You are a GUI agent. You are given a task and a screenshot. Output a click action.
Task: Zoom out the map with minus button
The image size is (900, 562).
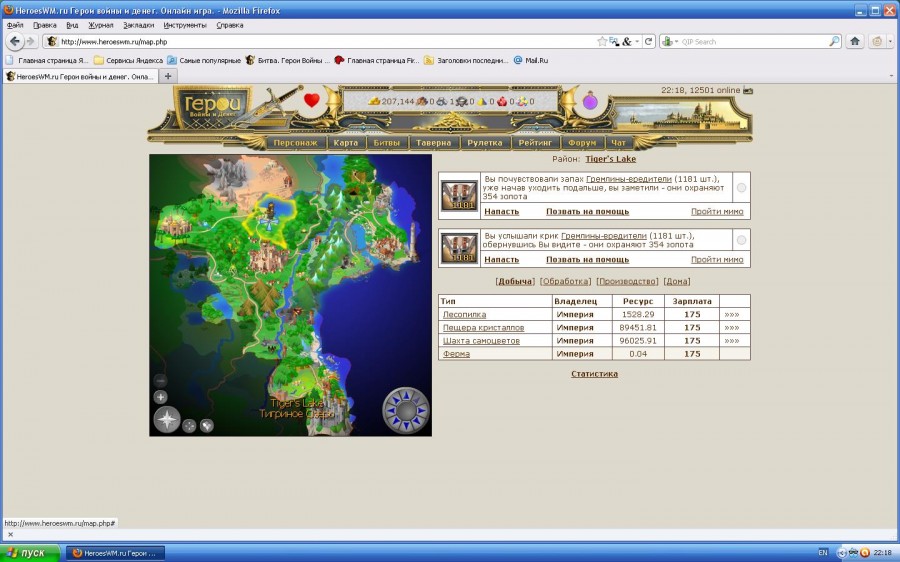(x=161, y=381)
